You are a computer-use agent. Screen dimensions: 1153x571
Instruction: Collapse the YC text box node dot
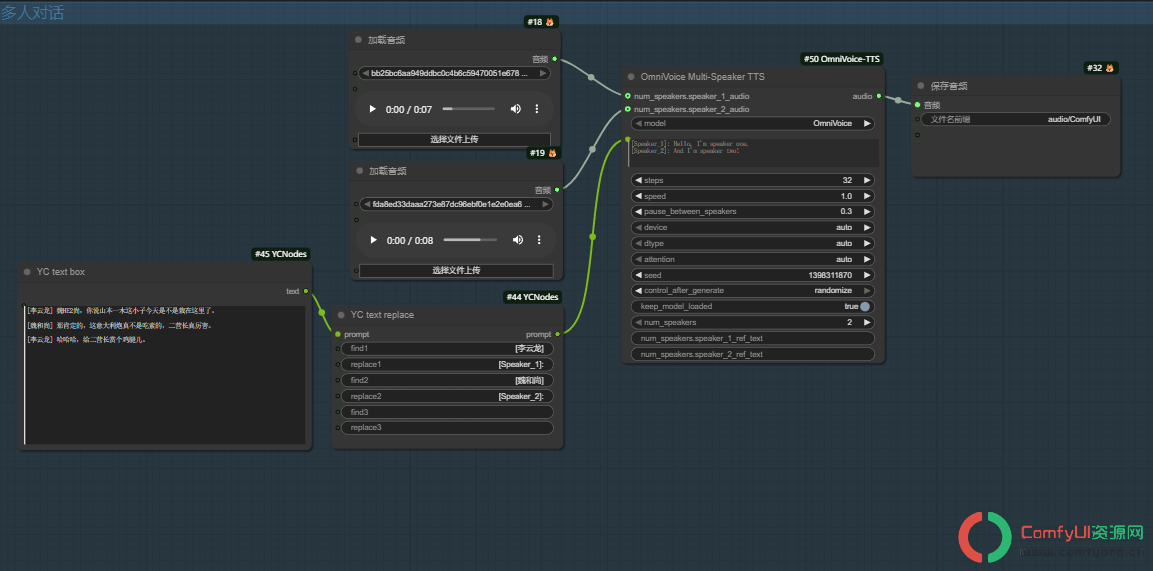coord(27,272)
